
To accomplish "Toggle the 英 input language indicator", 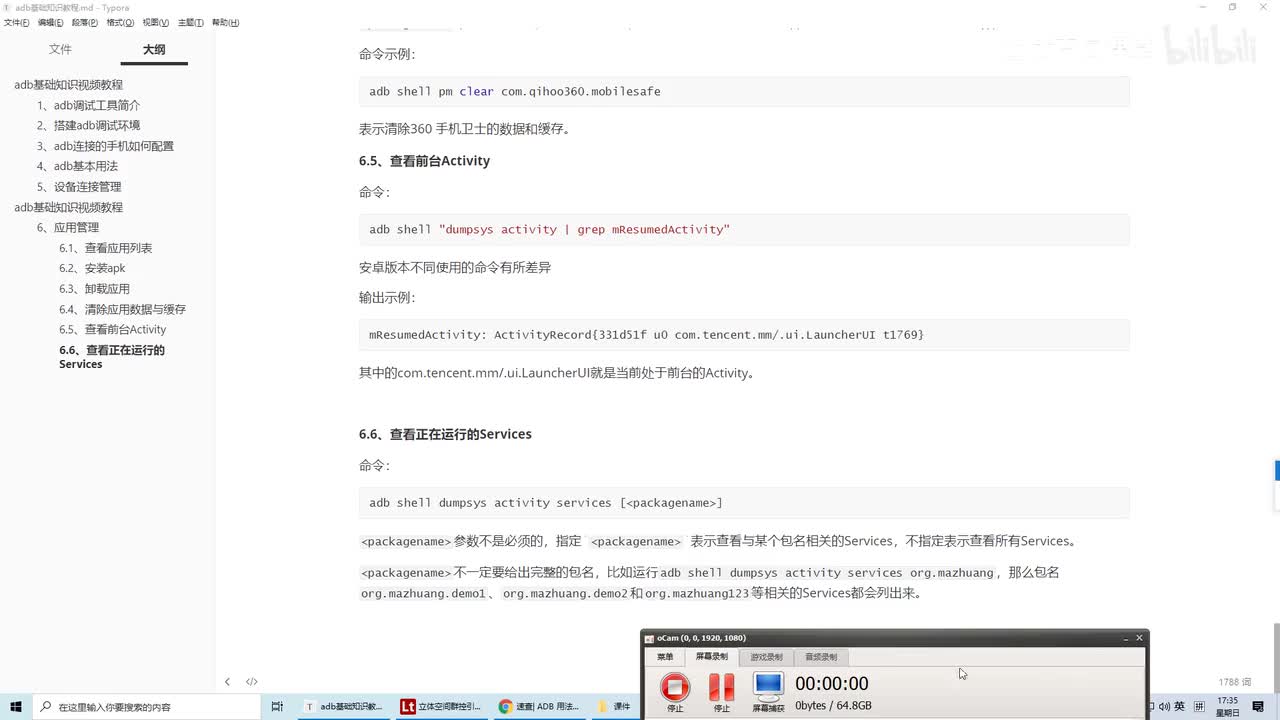I will 1180,706.
